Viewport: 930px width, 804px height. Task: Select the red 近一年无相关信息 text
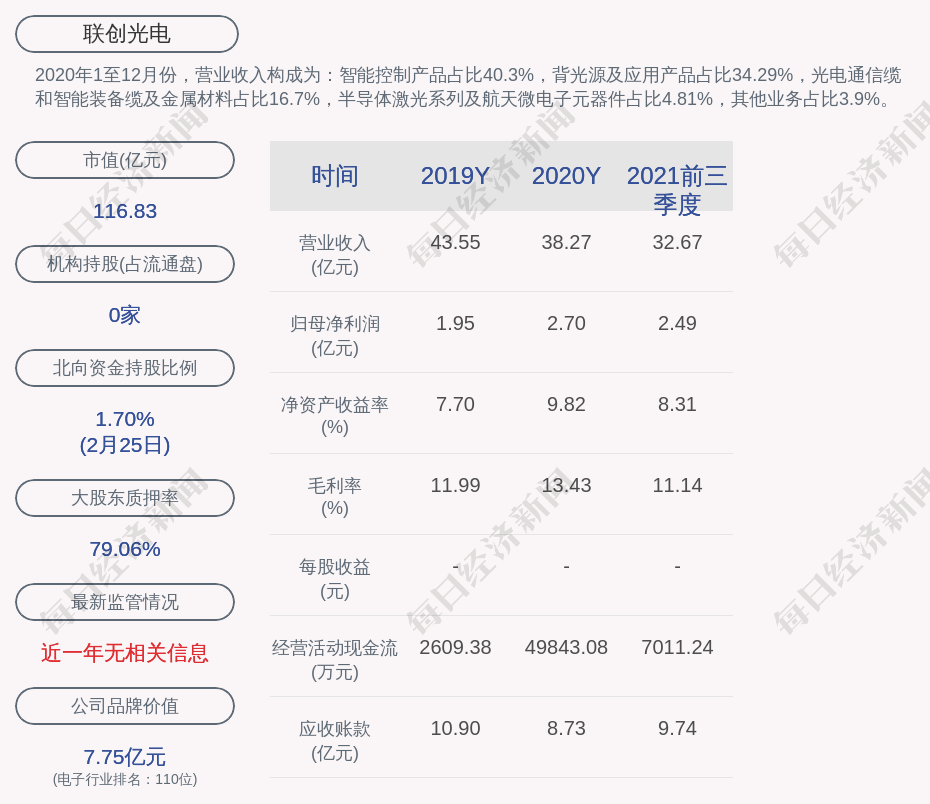(125, 653)
